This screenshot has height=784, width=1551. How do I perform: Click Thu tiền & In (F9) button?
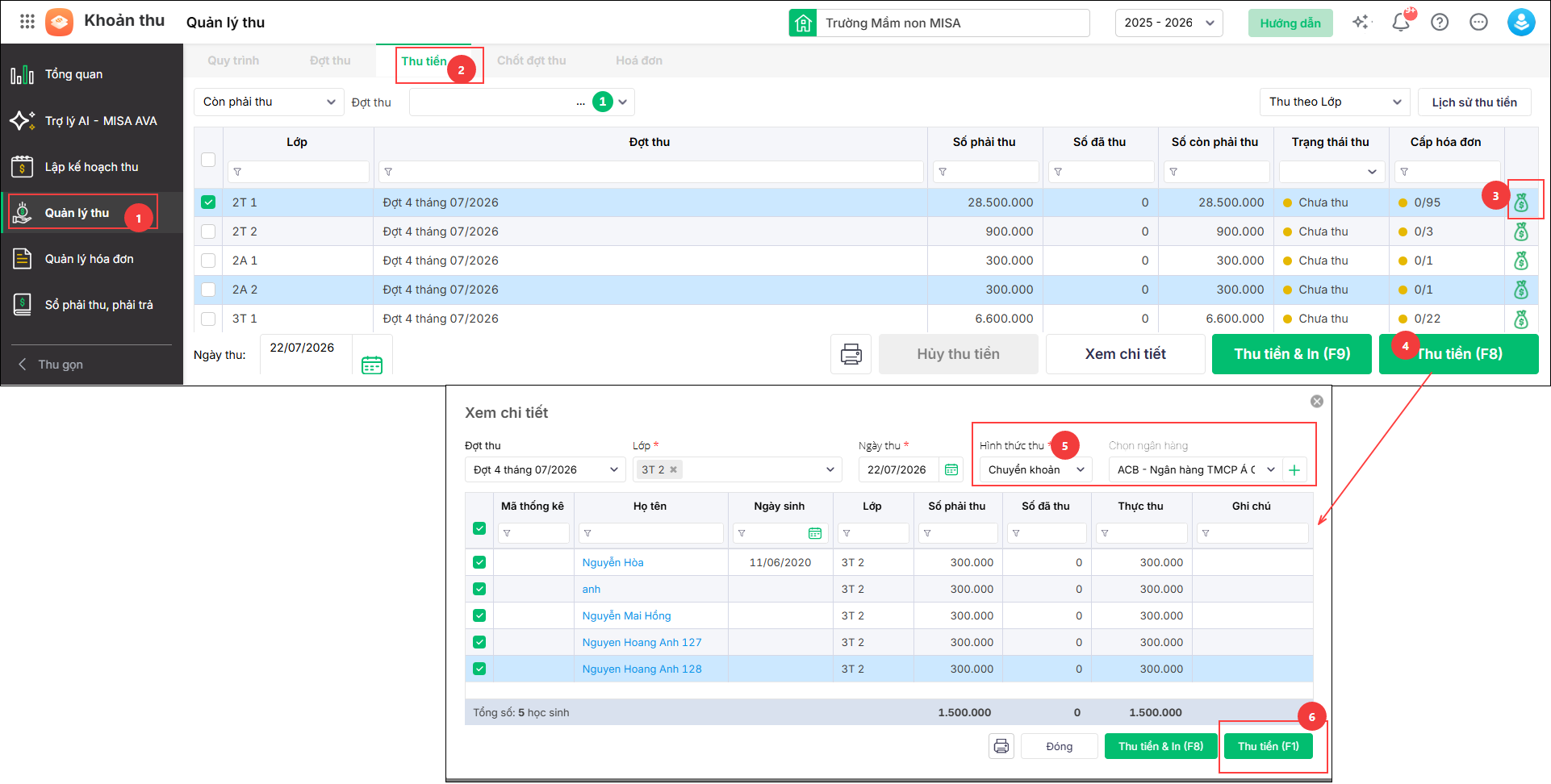[x=1292, y=354]
